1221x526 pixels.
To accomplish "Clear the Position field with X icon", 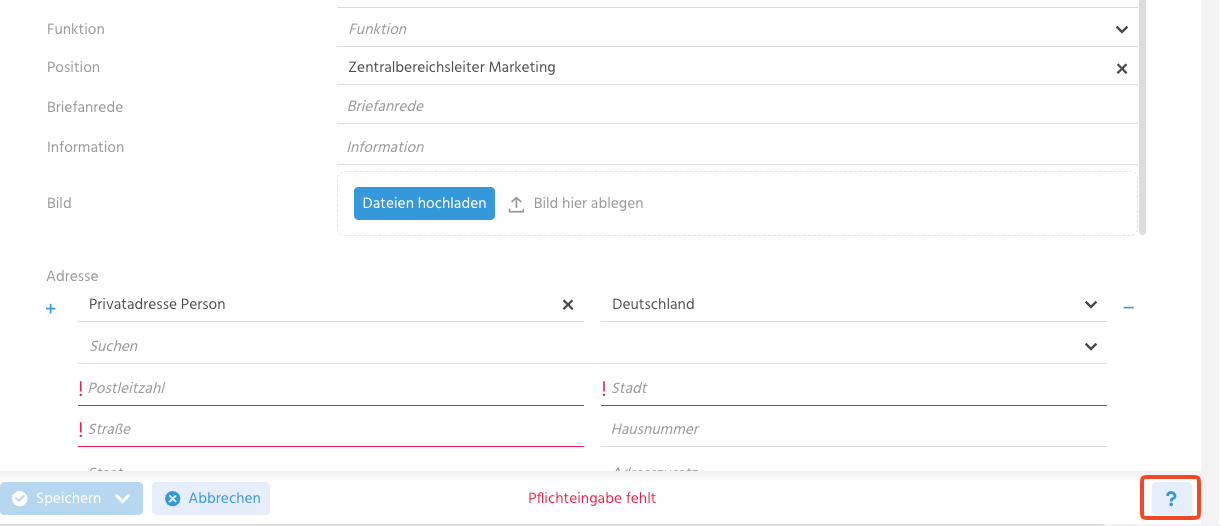I will click(1121, 69).
